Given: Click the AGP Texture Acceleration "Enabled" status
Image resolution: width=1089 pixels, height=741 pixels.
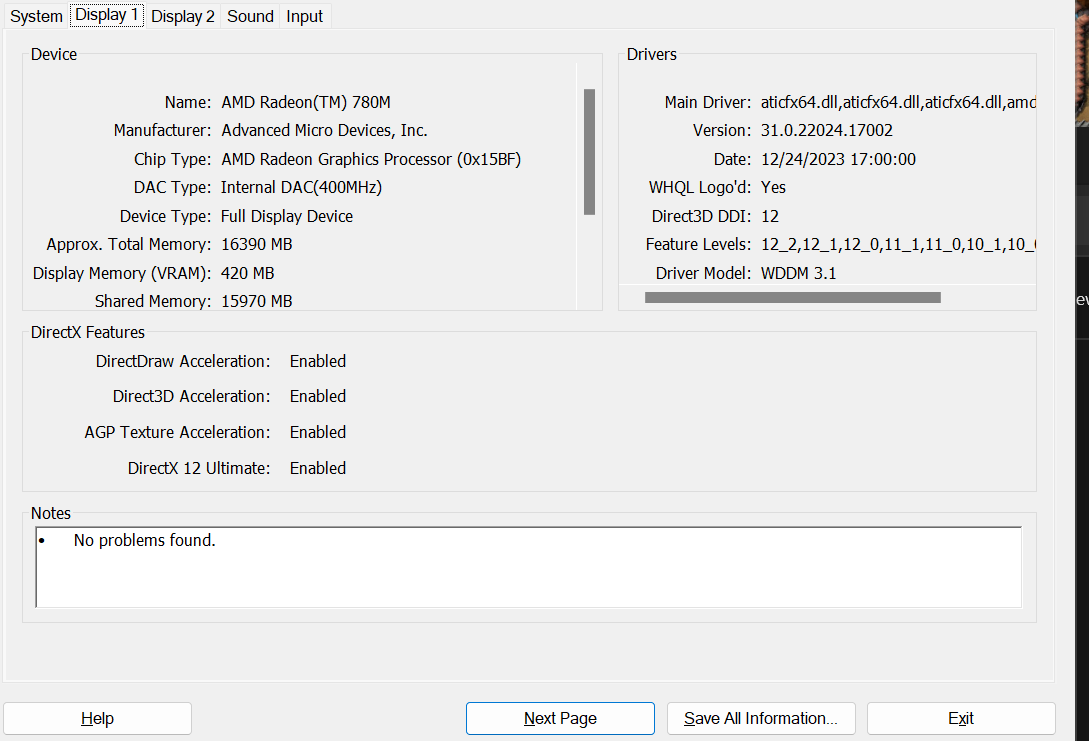Looking at the screenshot, I should pos(317,432).
